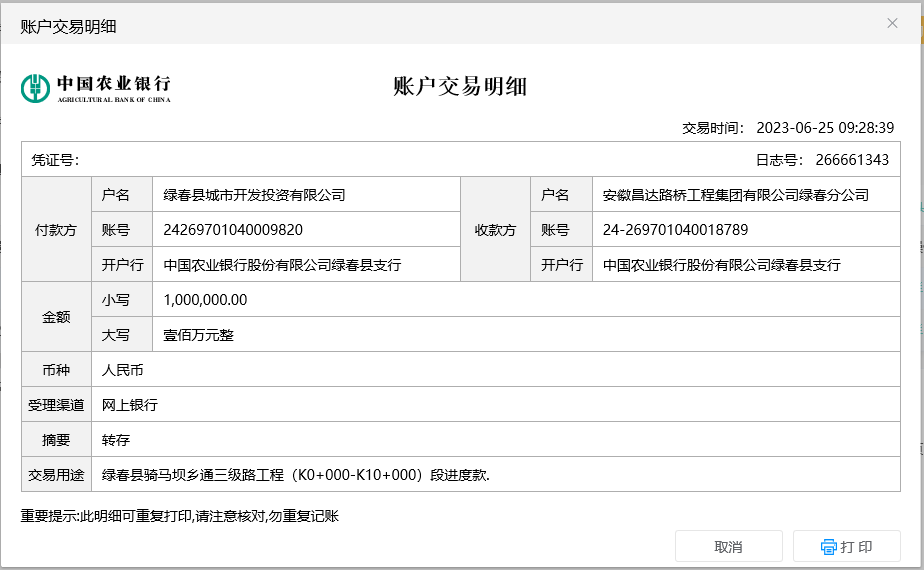Click the amount 1,000,000.00 value
924x570 pixels.
coord(205,300)
